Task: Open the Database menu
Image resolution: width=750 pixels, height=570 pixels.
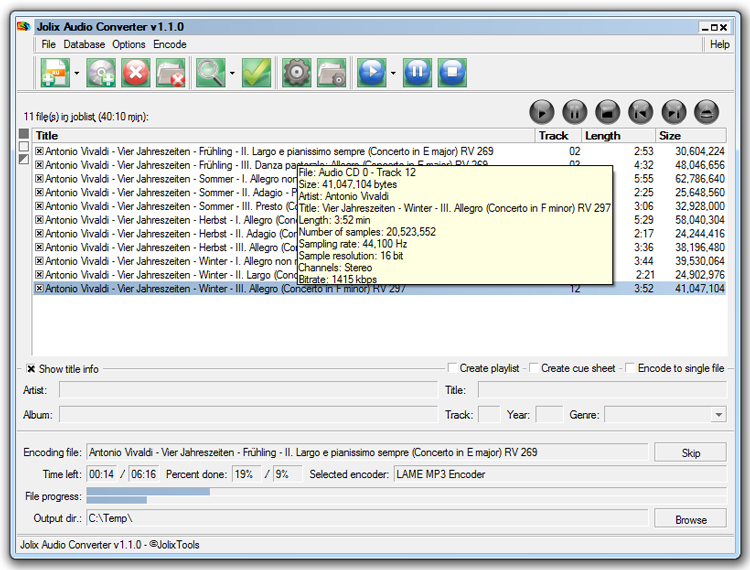Action: (x=84, y=44)
